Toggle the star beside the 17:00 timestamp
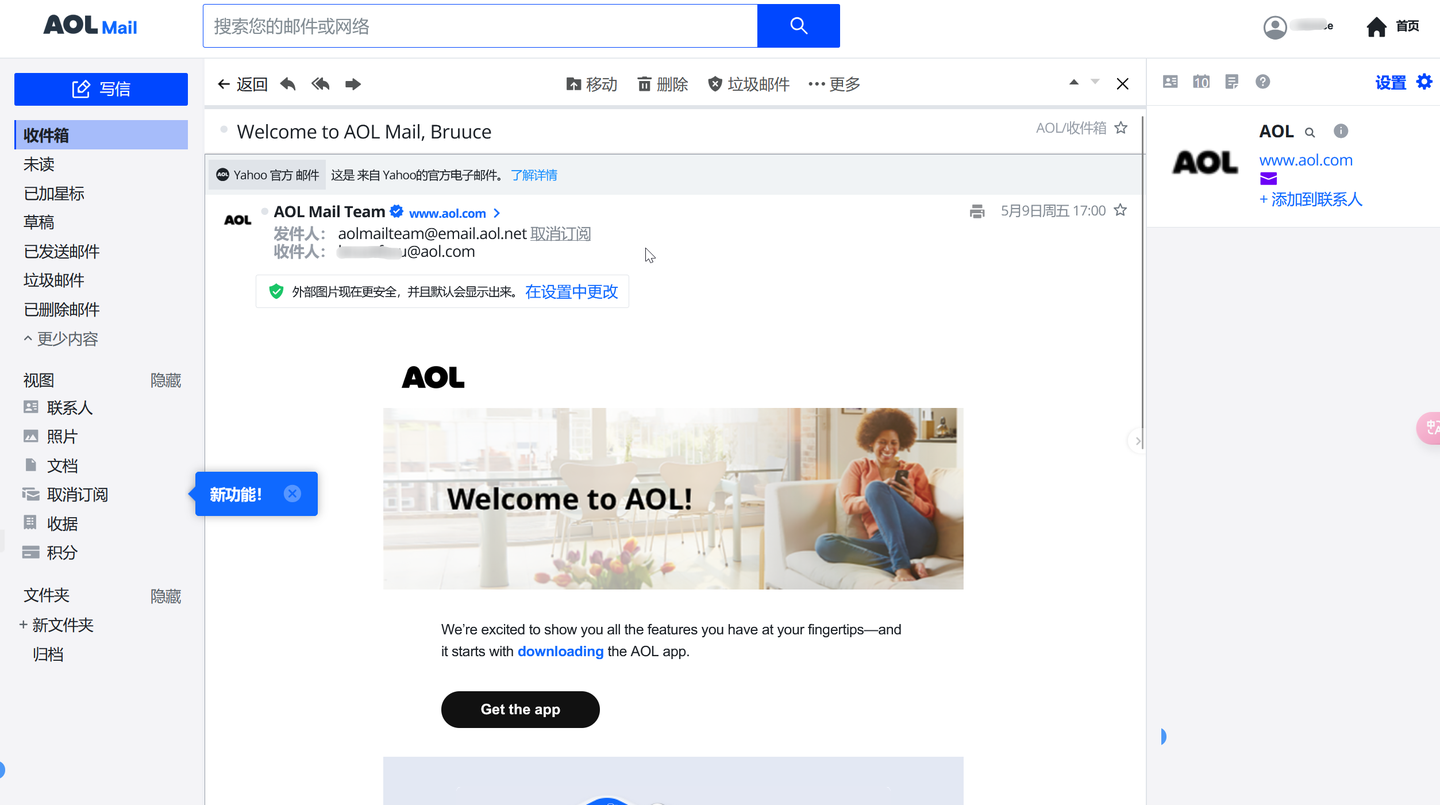 tap(1120, 210)
